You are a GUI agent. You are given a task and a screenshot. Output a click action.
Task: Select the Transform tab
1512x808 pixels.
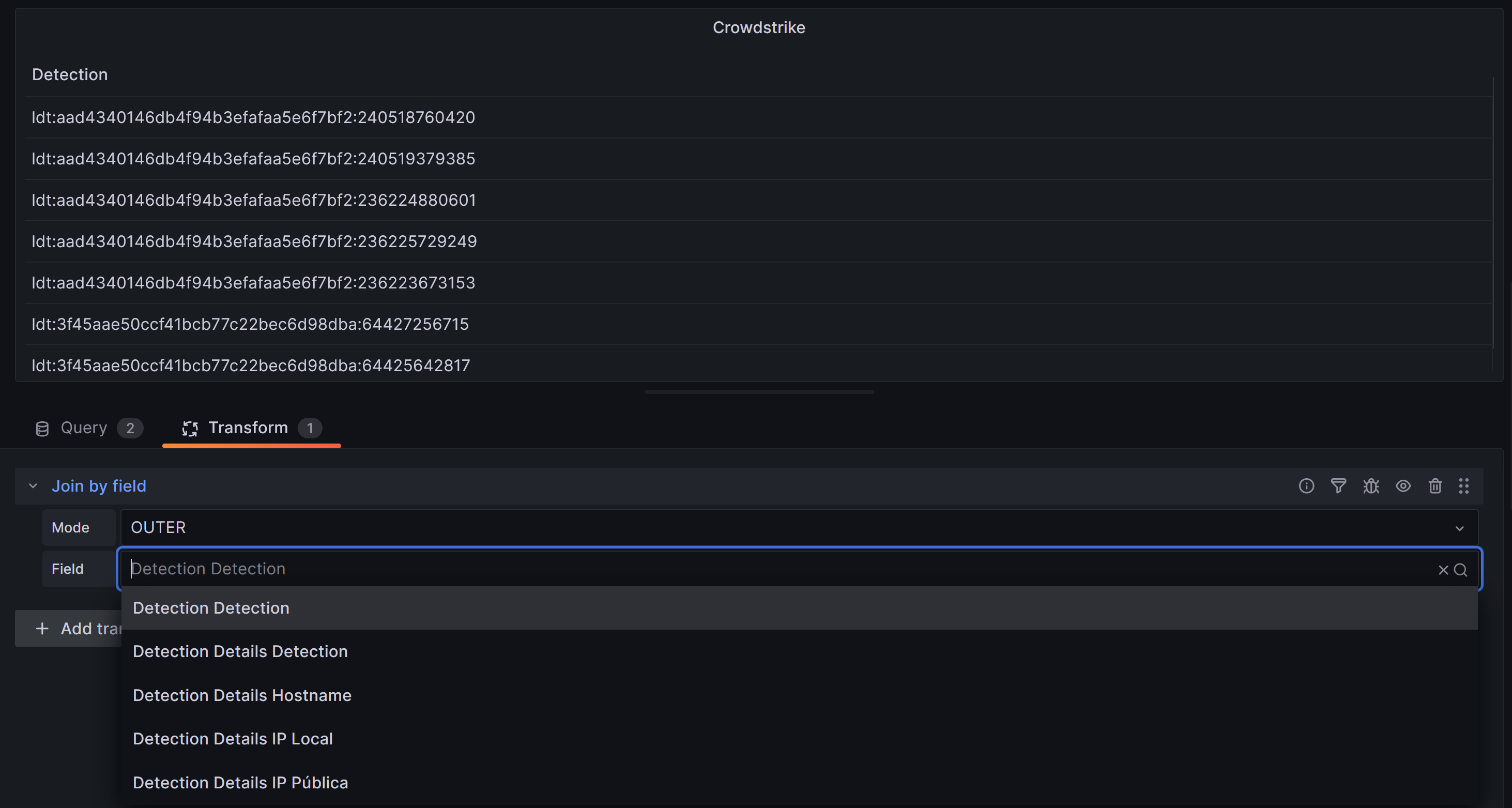pos(248,428)
